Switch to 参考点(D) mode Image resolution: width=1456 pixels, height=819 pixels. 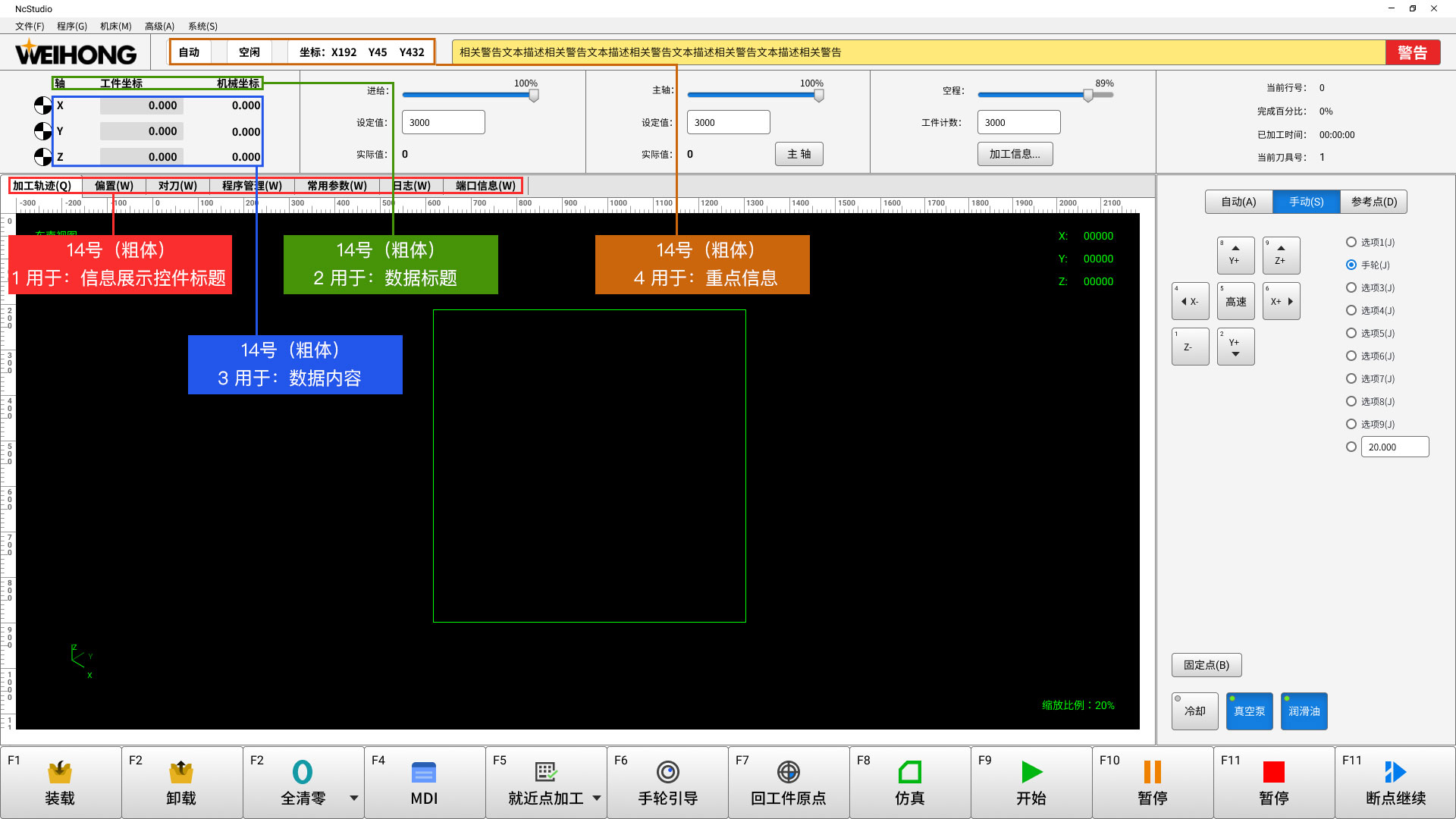click(1373, 202)
